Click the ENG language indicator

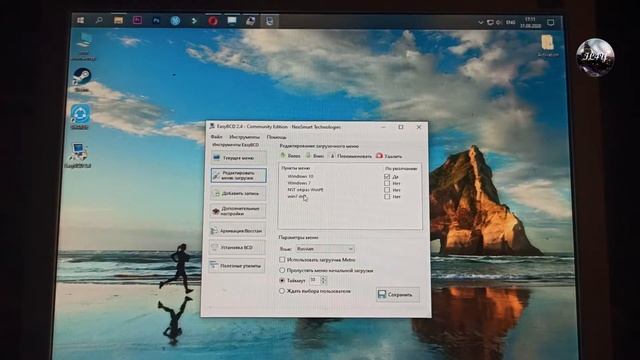point(510,22)
